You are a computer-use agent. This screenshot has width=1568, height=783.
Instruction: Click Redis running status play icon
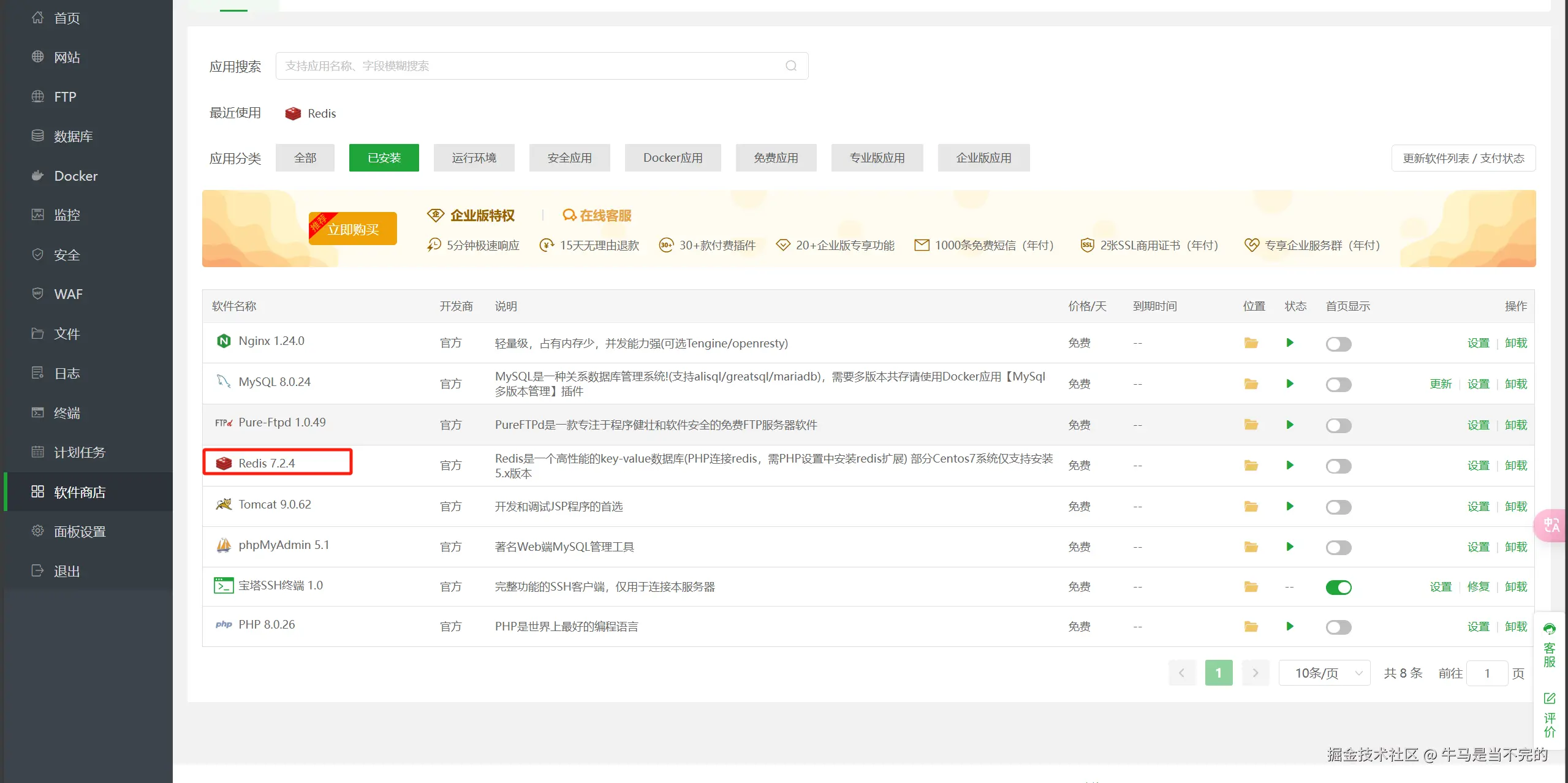pyautogui.click(x=1290, y=466)
